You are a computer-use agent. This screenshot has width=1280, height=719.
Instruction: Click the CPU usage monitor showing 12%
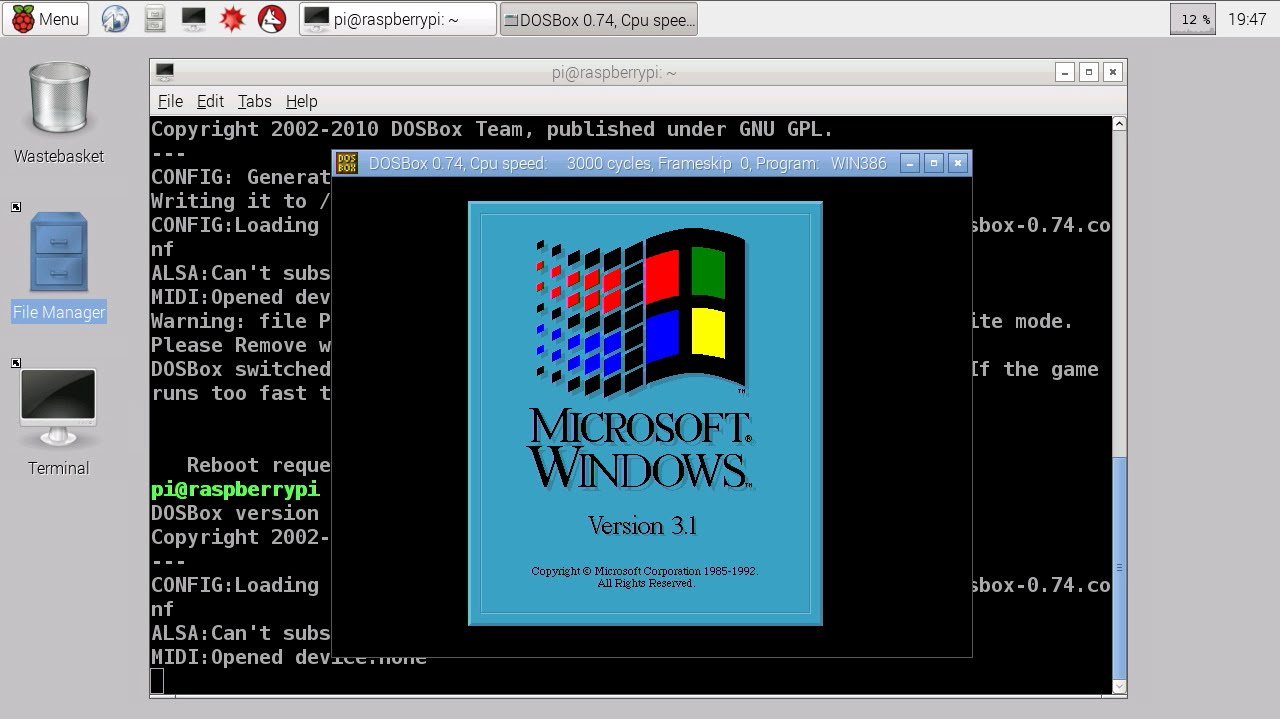[1193, 19]
